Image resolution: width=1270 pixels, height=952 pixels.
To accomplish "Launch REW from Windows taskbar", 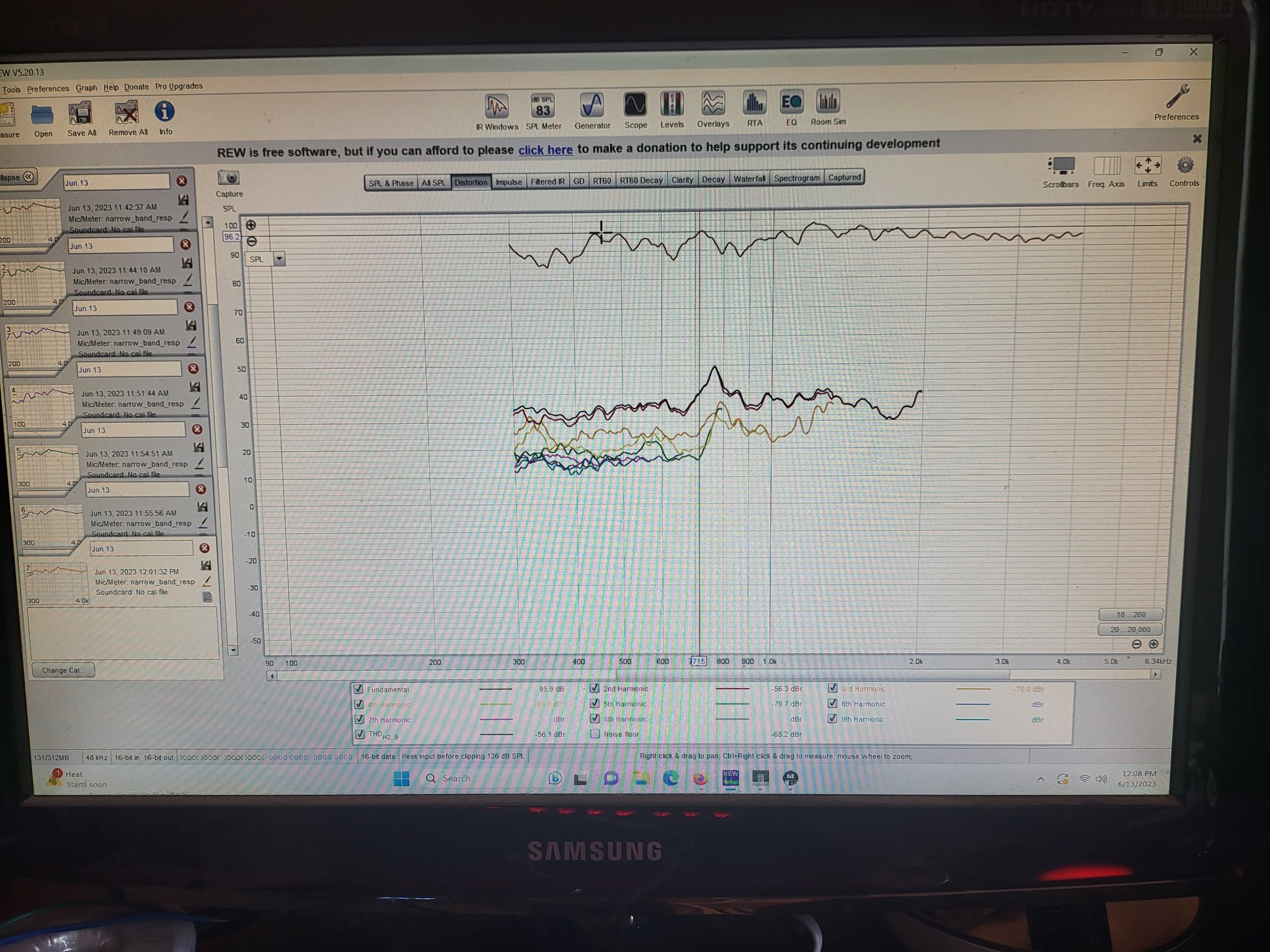I will [x=730, y=778].
